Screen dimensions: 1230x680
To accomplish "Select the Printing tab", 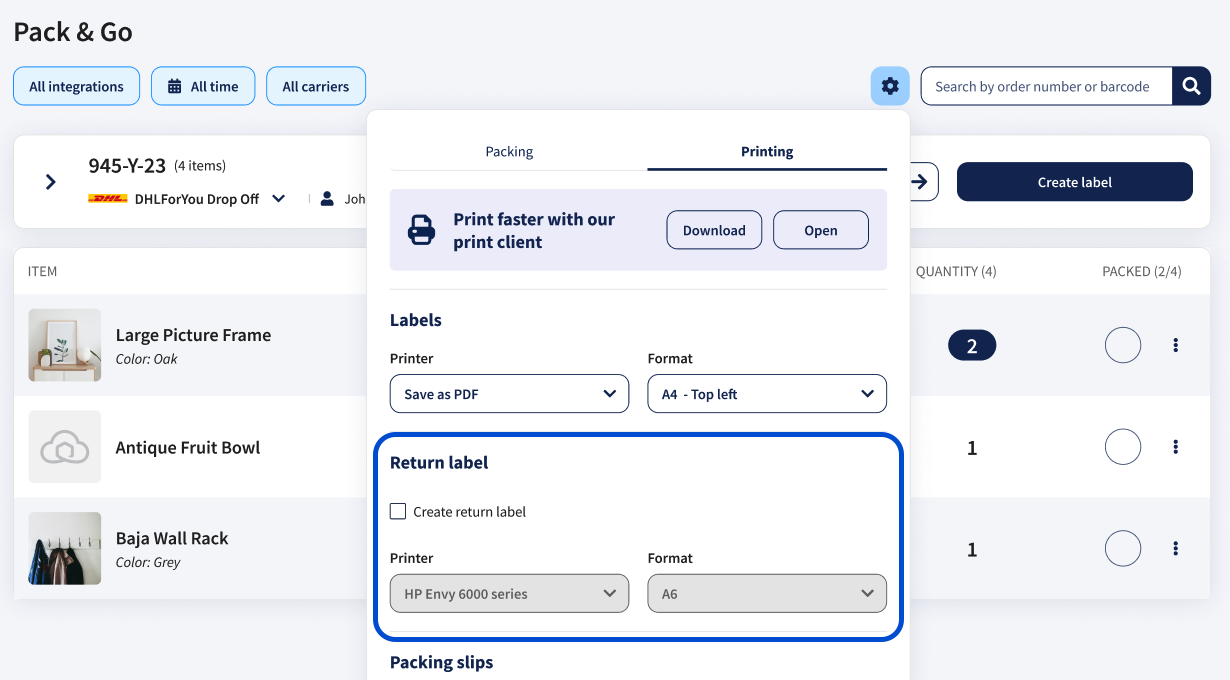I will (x=767, y=152).
